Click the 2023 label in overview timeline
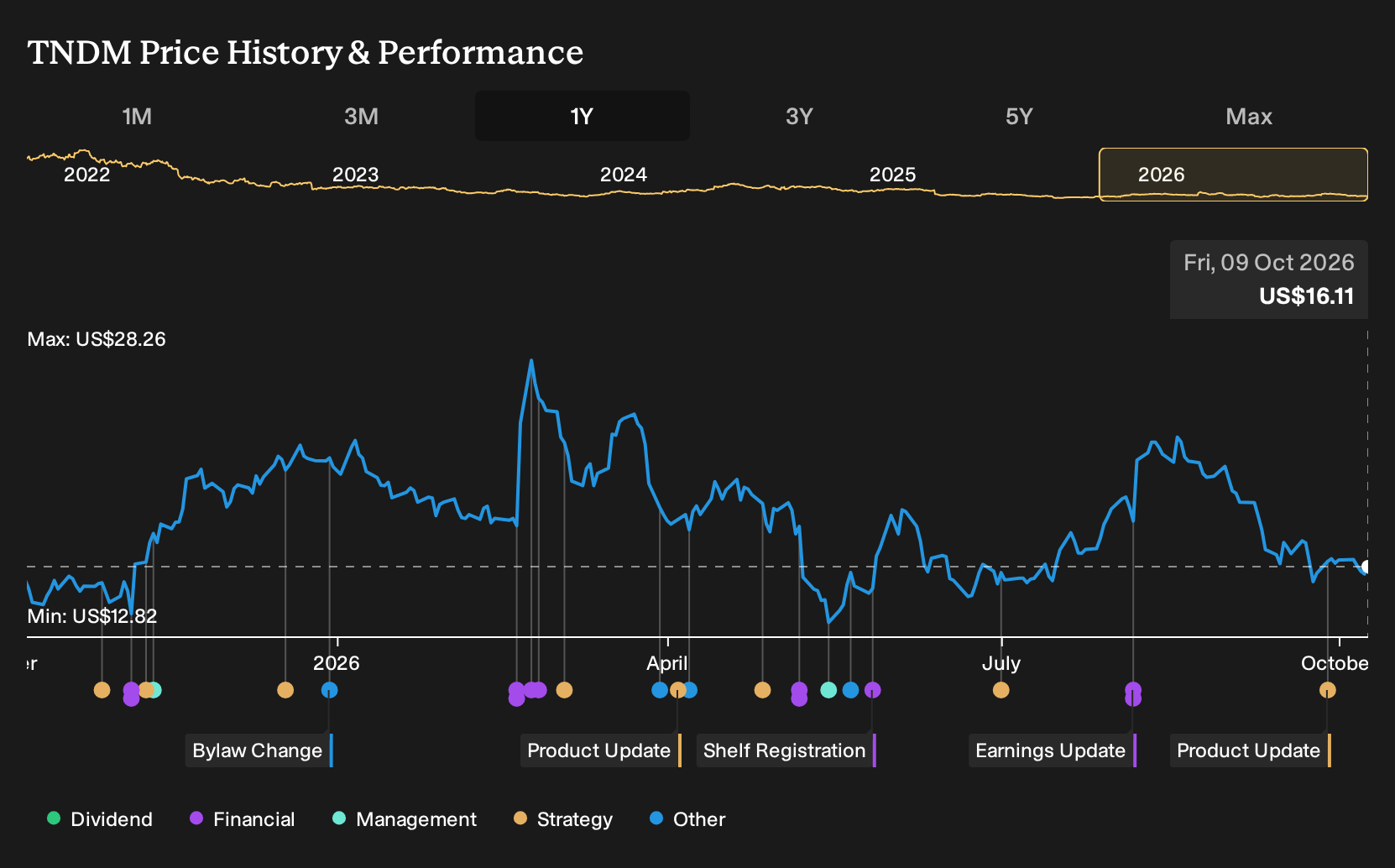The image size is (1395, 868). pyautogui.click(x=356, y=175)
